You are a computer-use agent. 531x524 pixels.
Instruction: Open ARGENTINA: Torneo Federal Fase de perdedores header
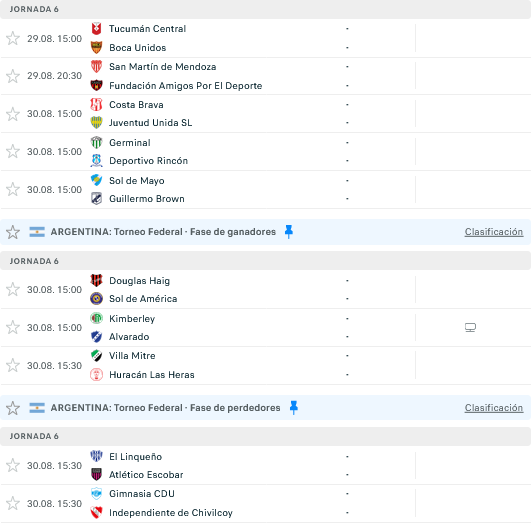165,407
